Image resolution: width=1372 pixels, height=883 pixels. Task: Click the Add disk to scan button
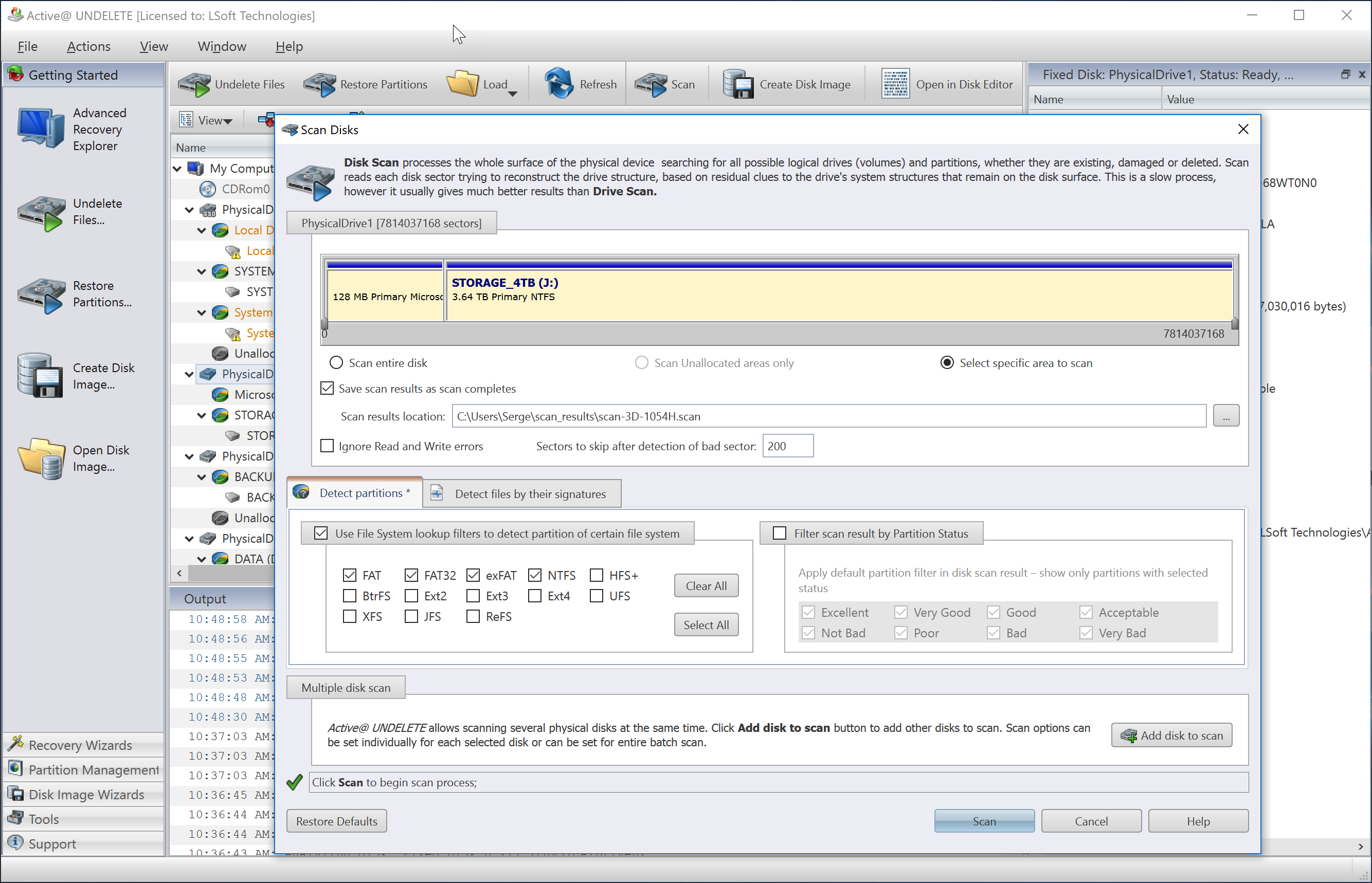point(1172,735)
